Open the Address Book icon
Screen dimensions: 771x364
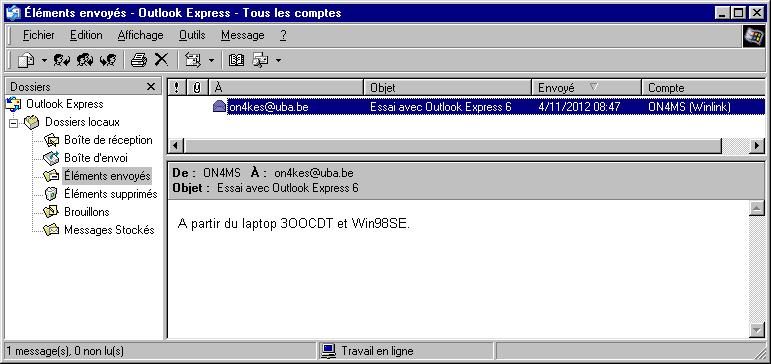[x=236, y=60]
